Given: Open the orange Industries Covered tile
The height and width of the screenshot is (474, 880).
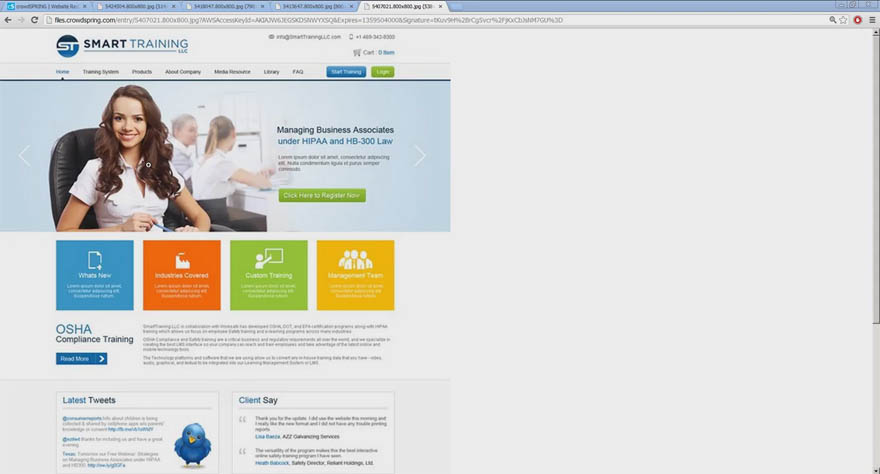Looking at the screenshot, I should point(182,275).
